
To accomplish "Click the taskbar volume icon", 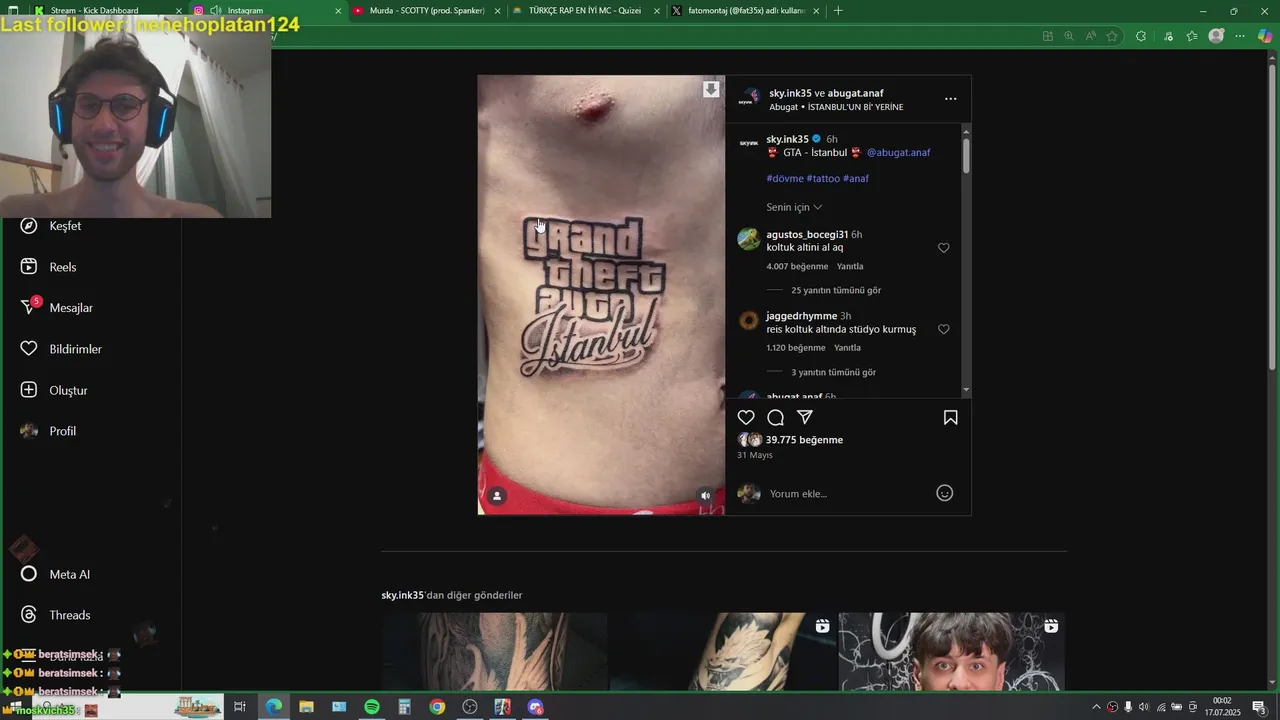I will tap(1144, 707).
